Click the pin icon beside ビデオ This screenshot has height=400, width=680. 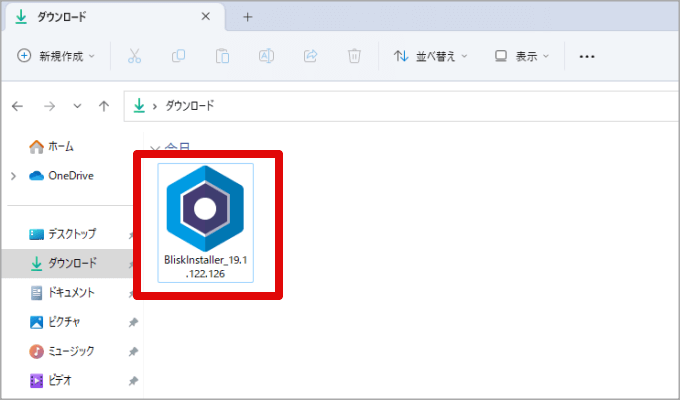coord(133,381)
